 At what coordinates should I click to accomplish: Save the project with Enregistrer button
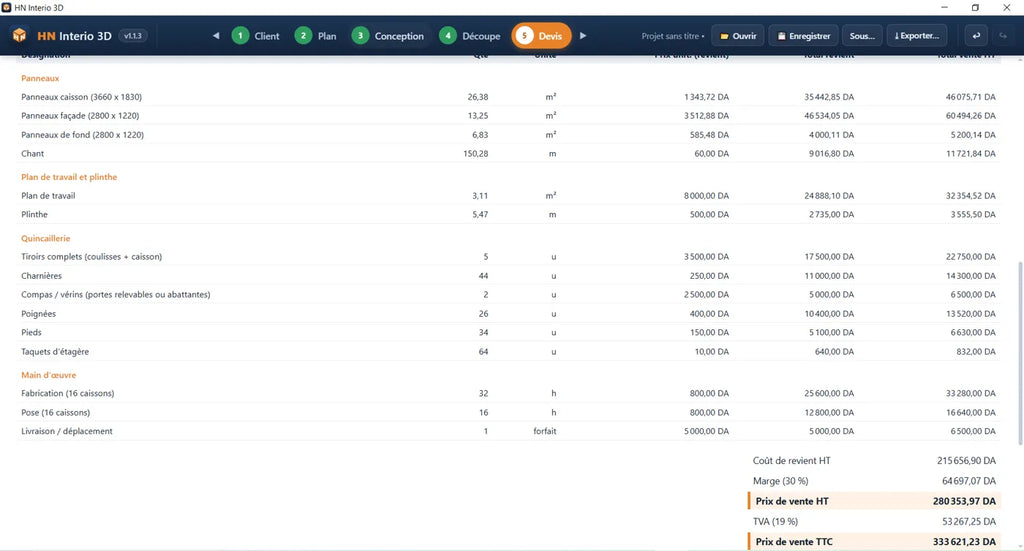click(804, 36)
